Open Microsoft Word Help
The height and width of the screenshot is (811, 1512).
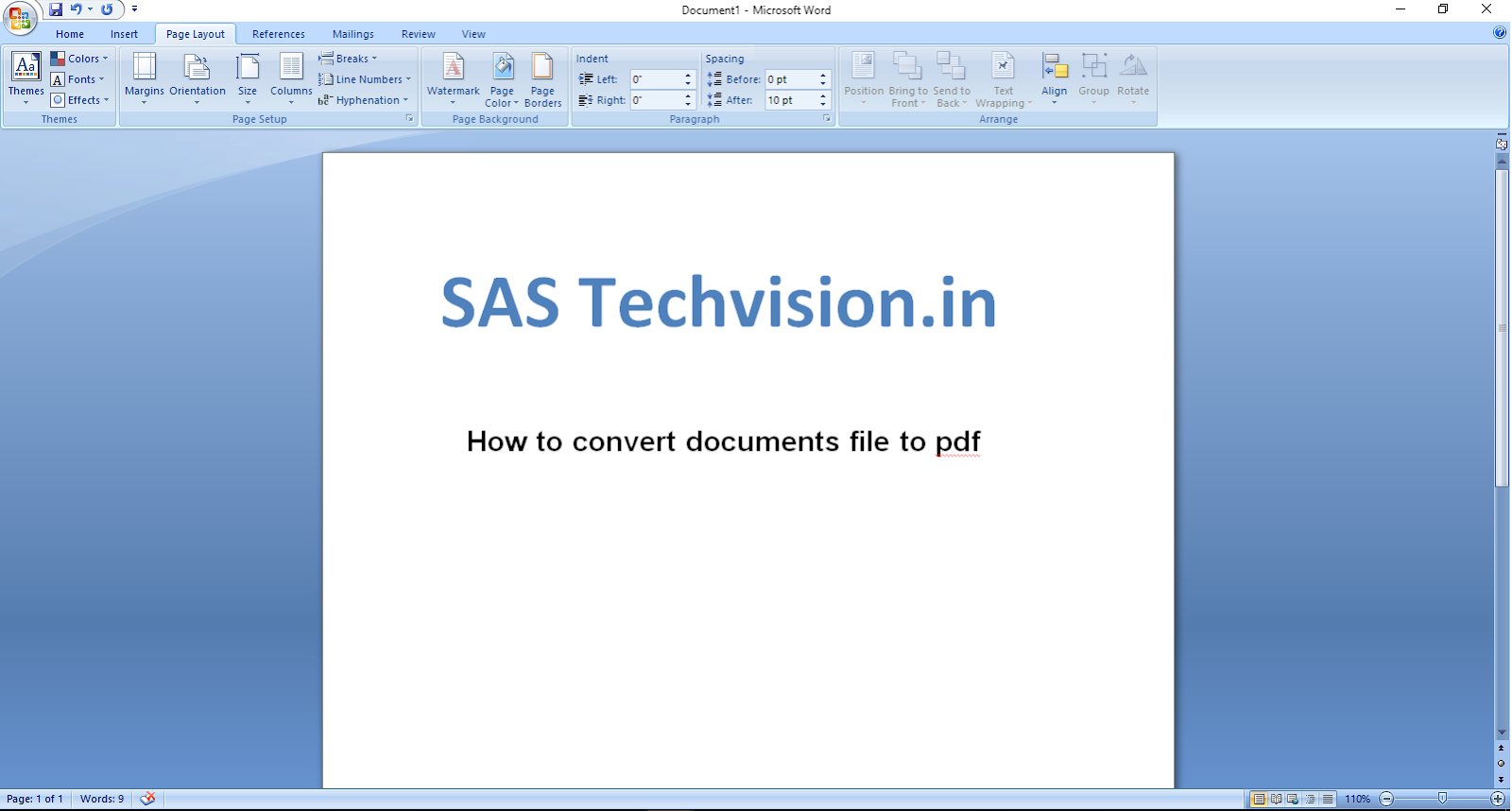1500,32
